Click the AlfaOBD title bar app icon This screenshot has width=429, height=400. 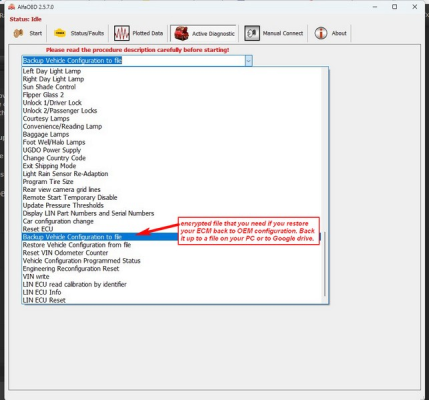(x=12, y=7)
